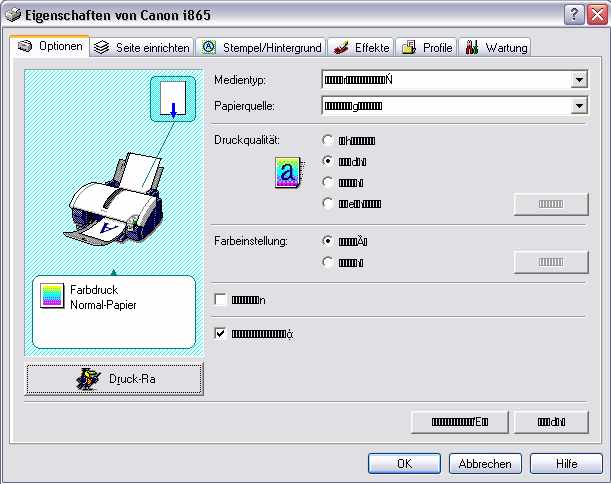The height and width of the screenshot is (484, 611).
Task: Select the second Farbeinstellung radio option
Action: click(328, 262)
